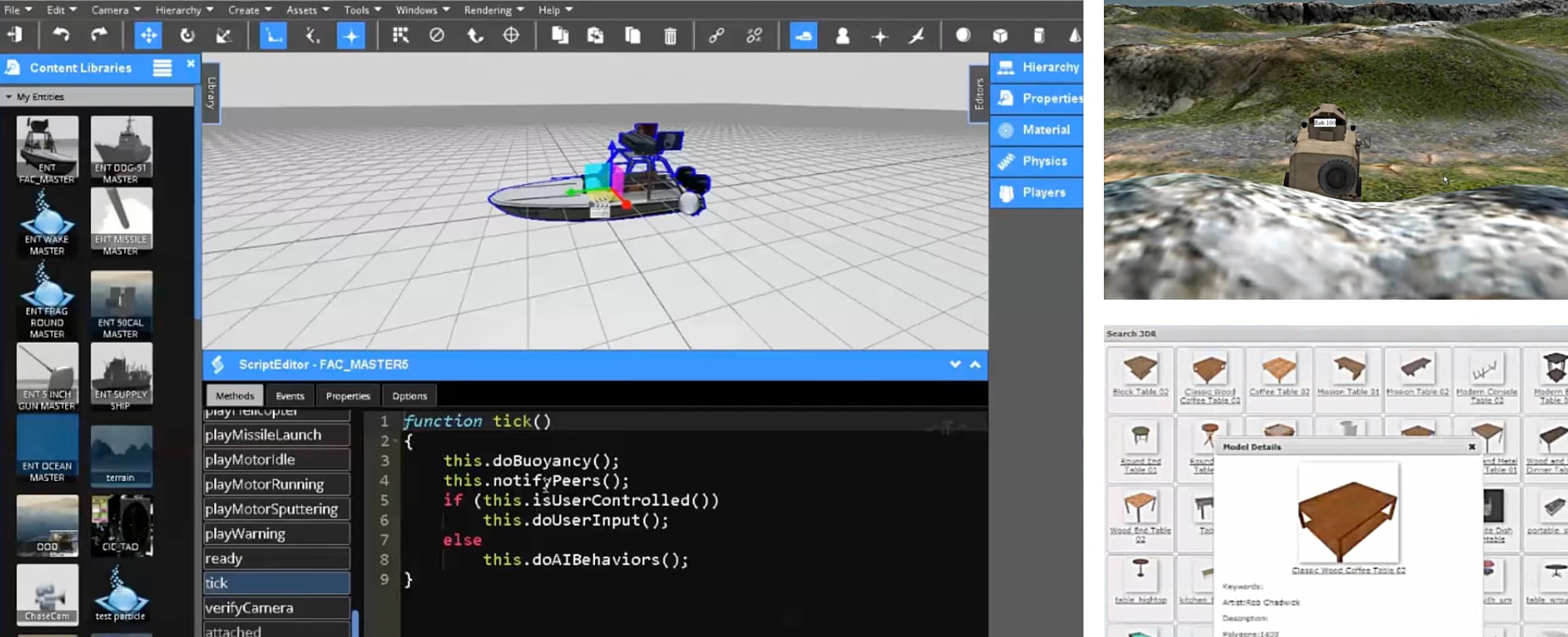Select the rotate tool
This screenshot has height=637, width=1568.
187,35
